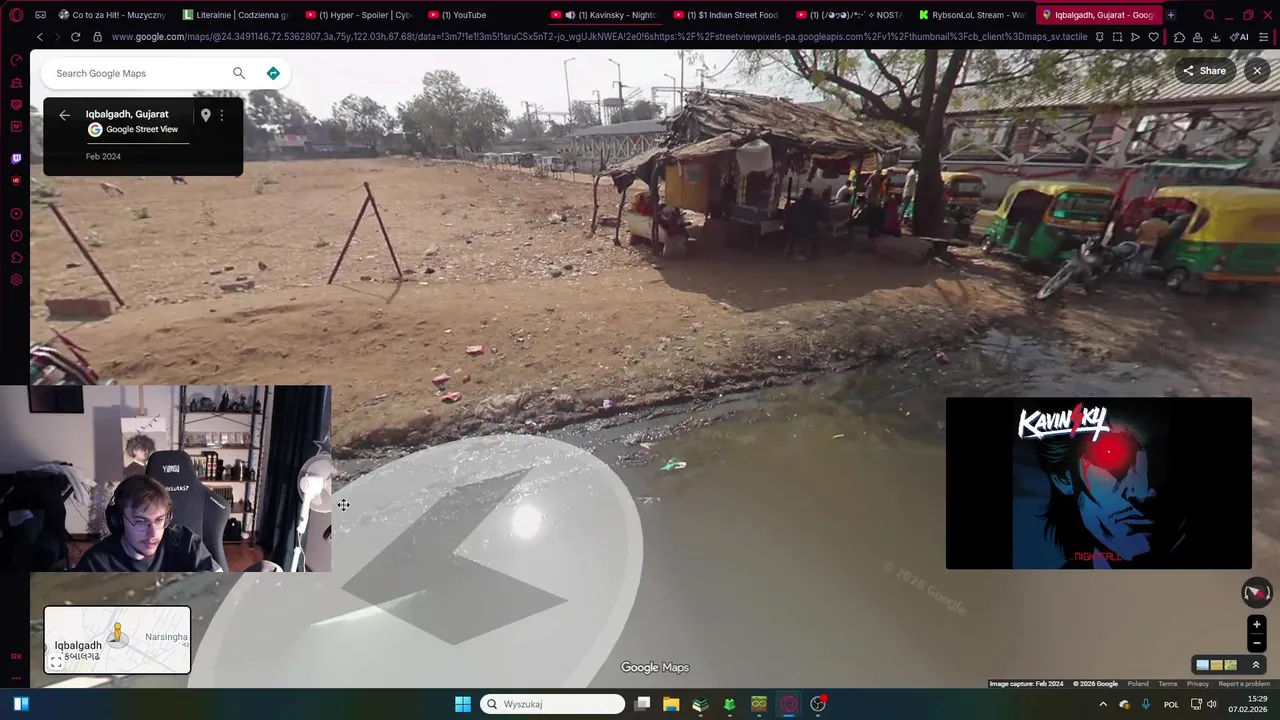Go back with the Street View back arrow
This screenshot has width=1280, height=720.
point(64,115)
